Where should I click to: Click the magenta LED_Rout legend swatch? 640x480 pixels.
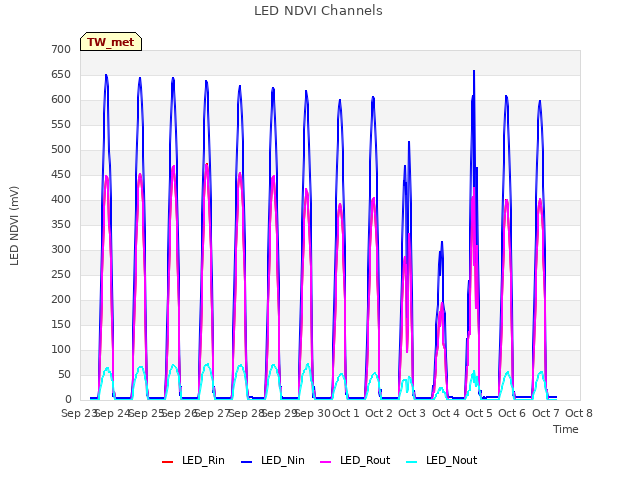(326, 462)
